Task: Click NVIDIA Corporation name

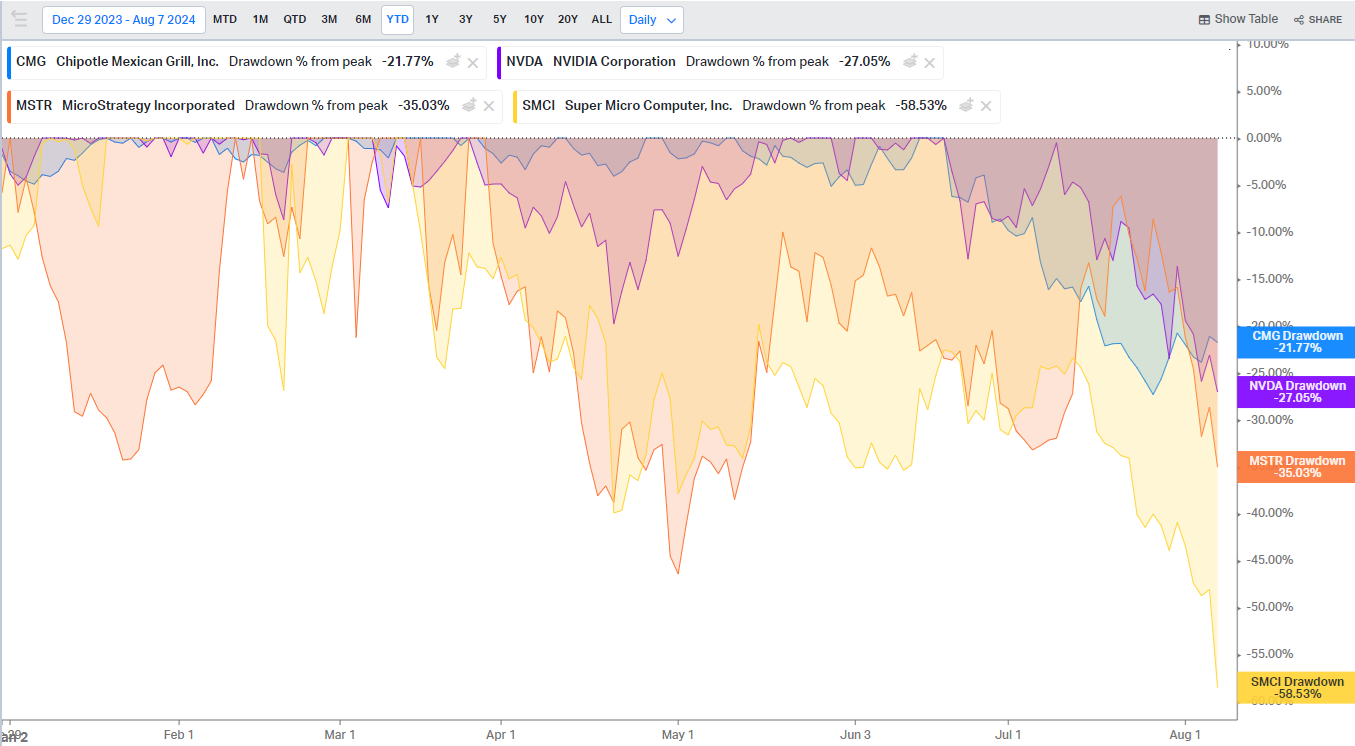Action: [614, 62]
